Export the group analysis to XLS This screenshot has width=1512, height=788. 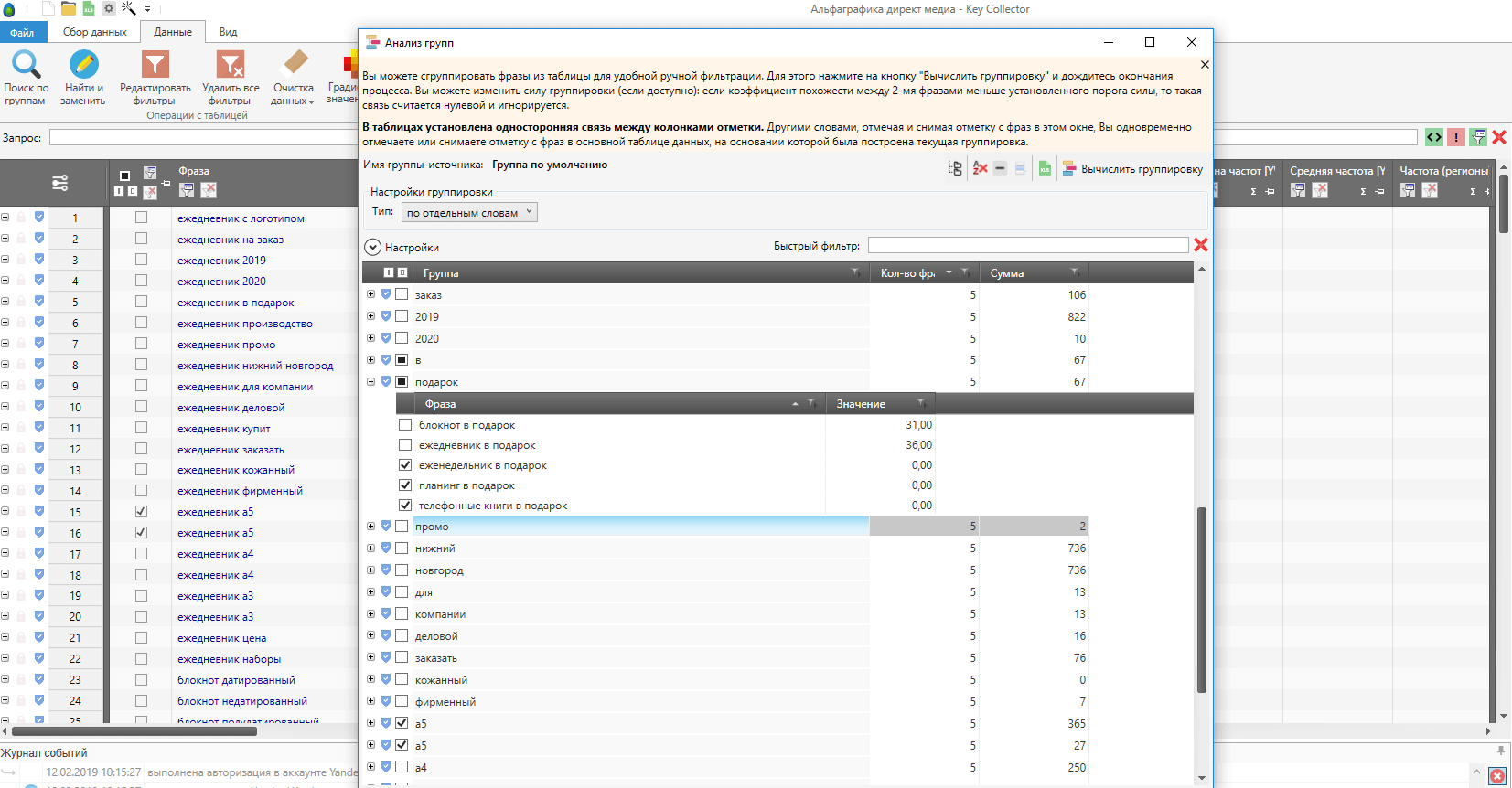(1045, 169)
